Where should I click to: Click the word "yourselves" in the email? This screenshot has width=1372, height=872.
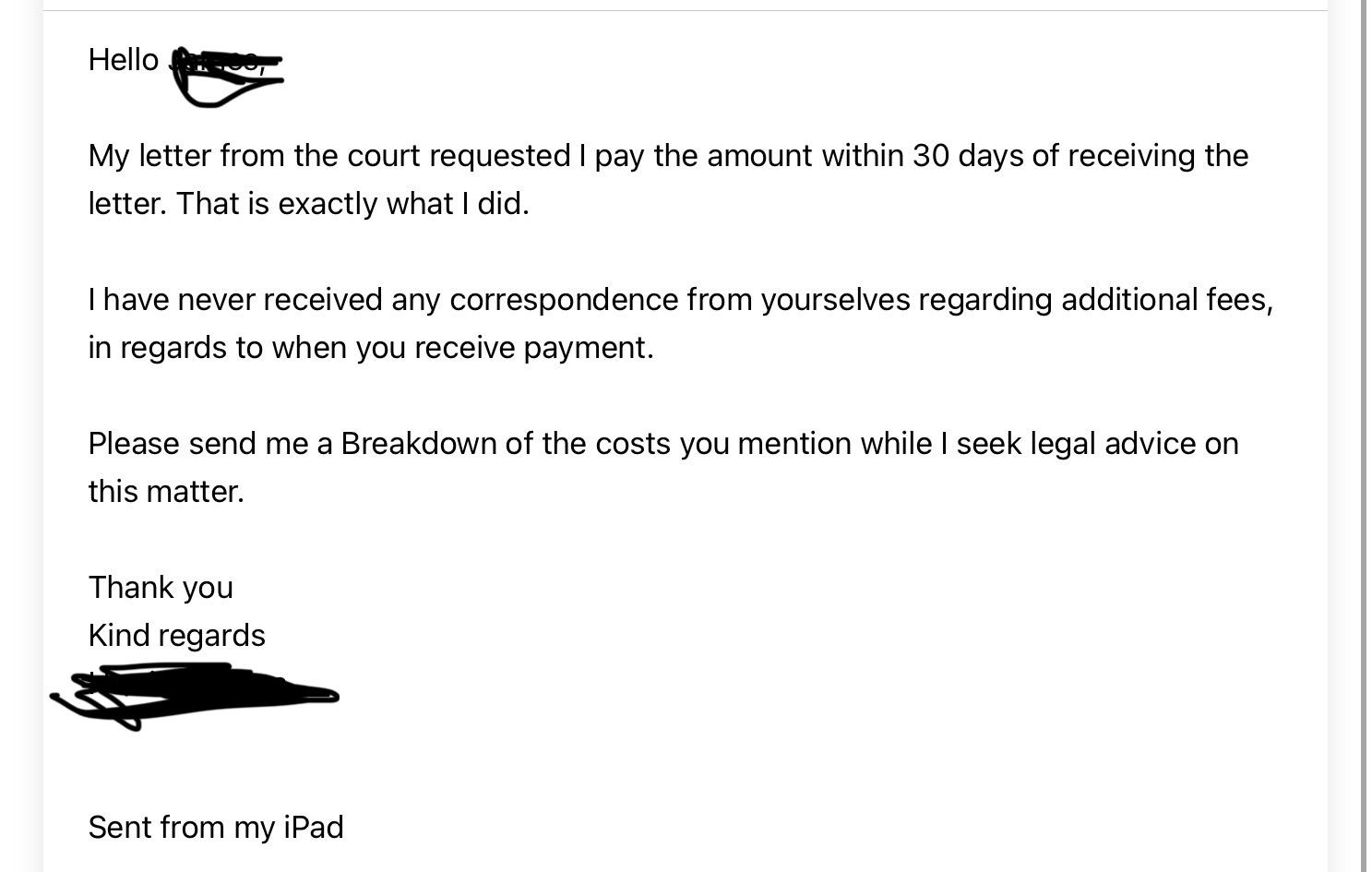[835, 300]
